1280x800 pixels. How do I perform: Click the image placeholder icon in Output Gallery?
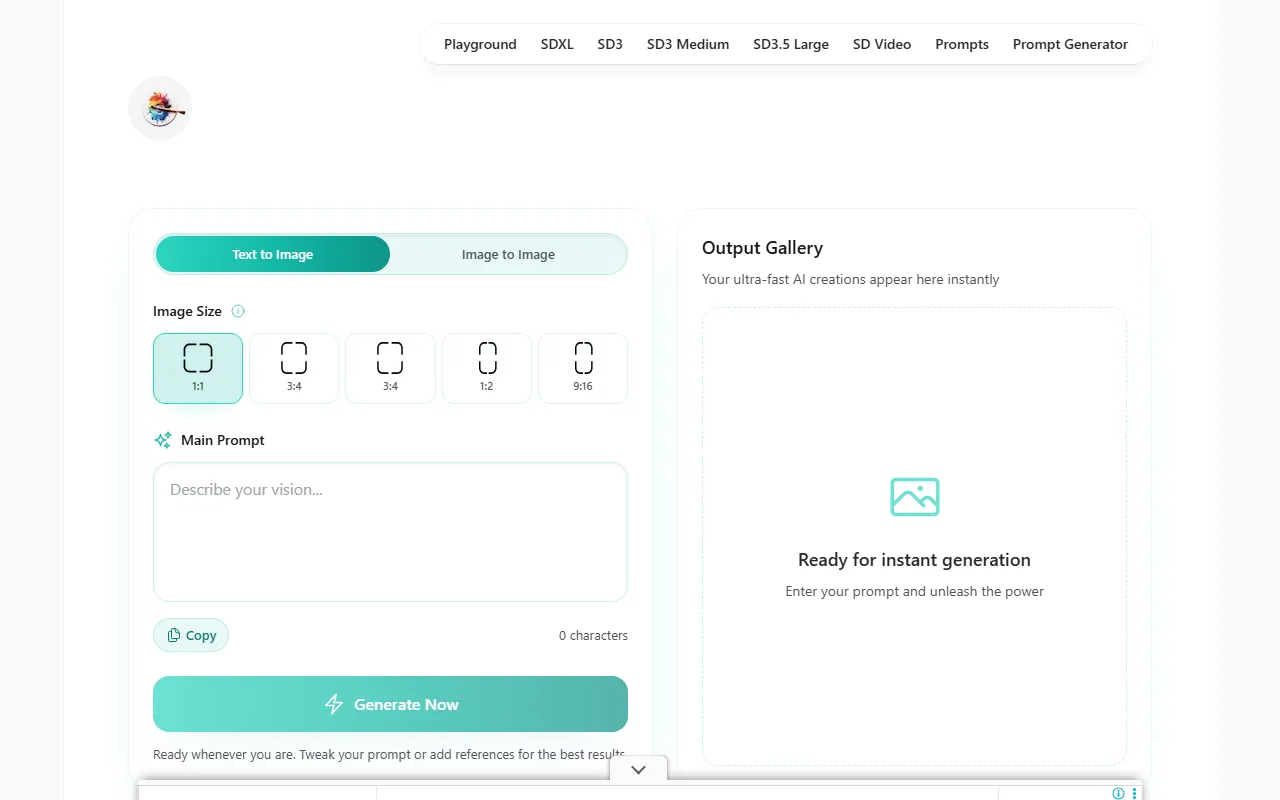914,497
